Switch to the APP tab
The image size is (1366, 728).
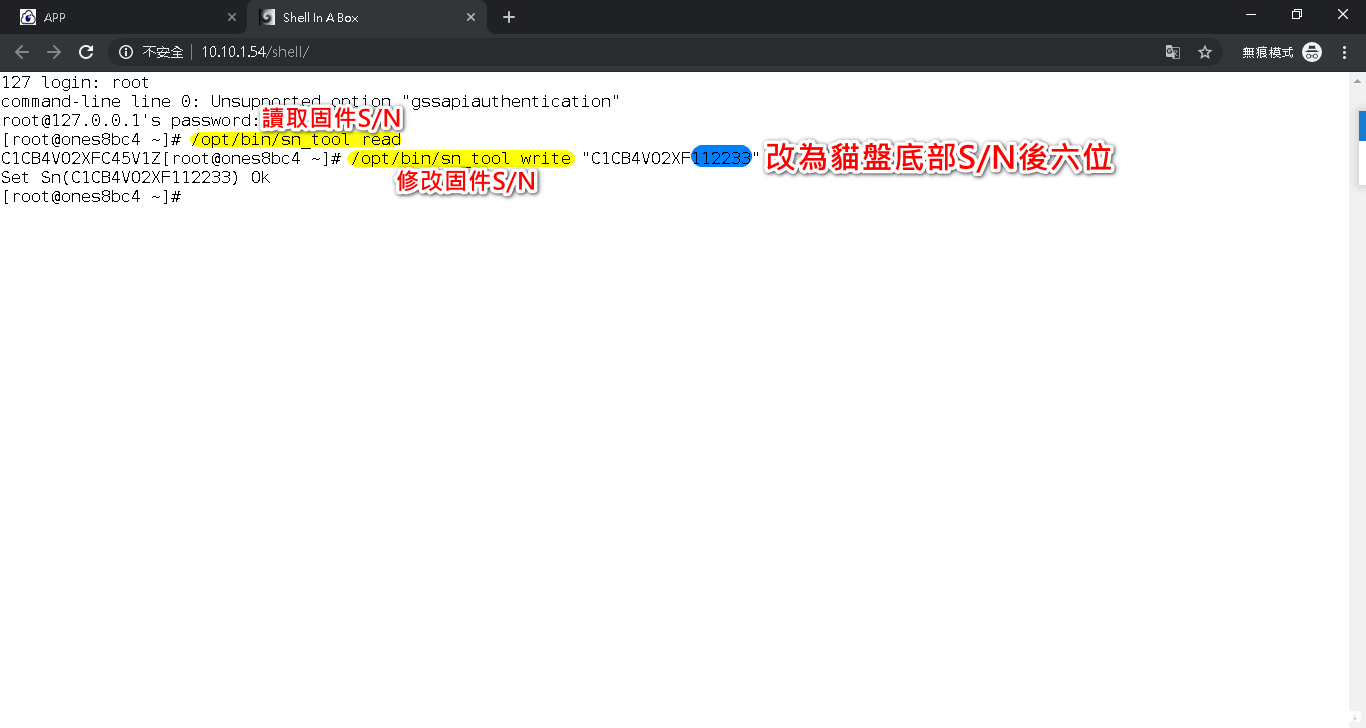[x=120, y=18]
